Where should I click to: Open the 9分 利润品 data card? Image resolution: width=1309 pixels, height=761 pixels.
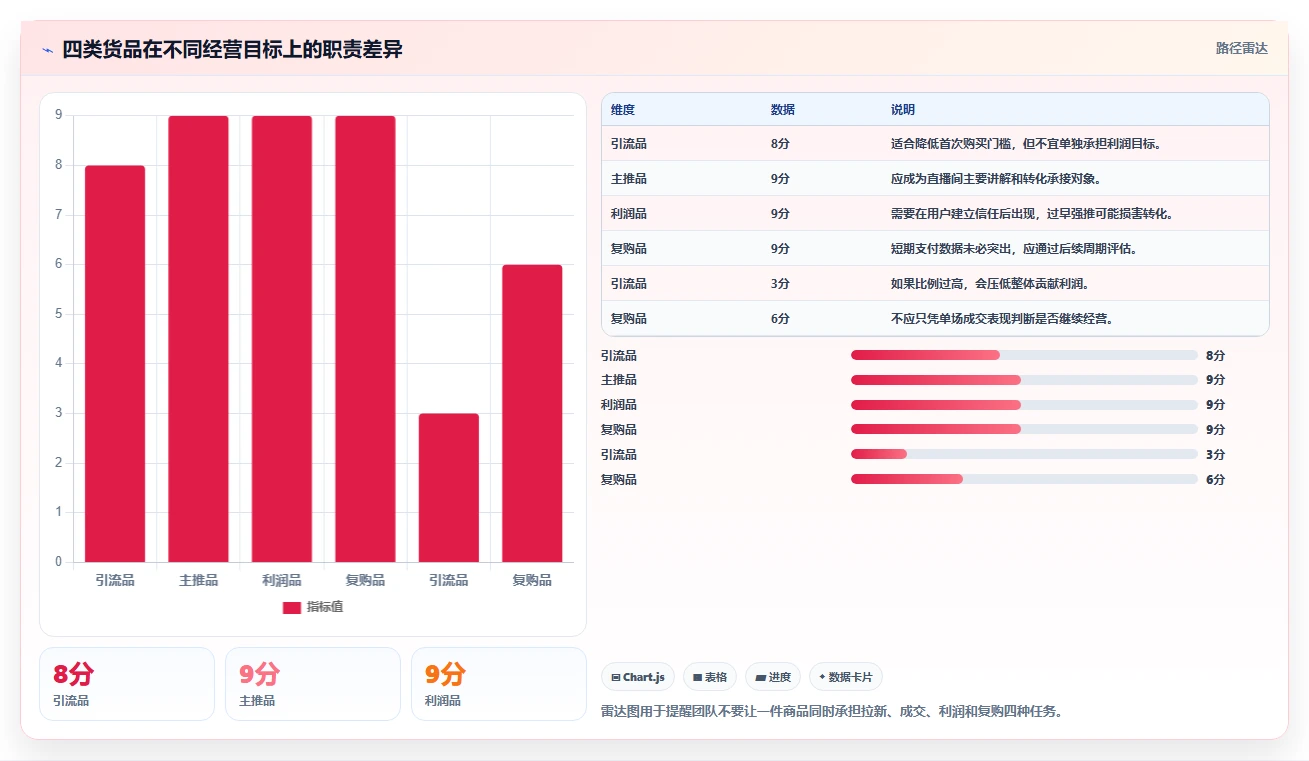coord(499,684)
